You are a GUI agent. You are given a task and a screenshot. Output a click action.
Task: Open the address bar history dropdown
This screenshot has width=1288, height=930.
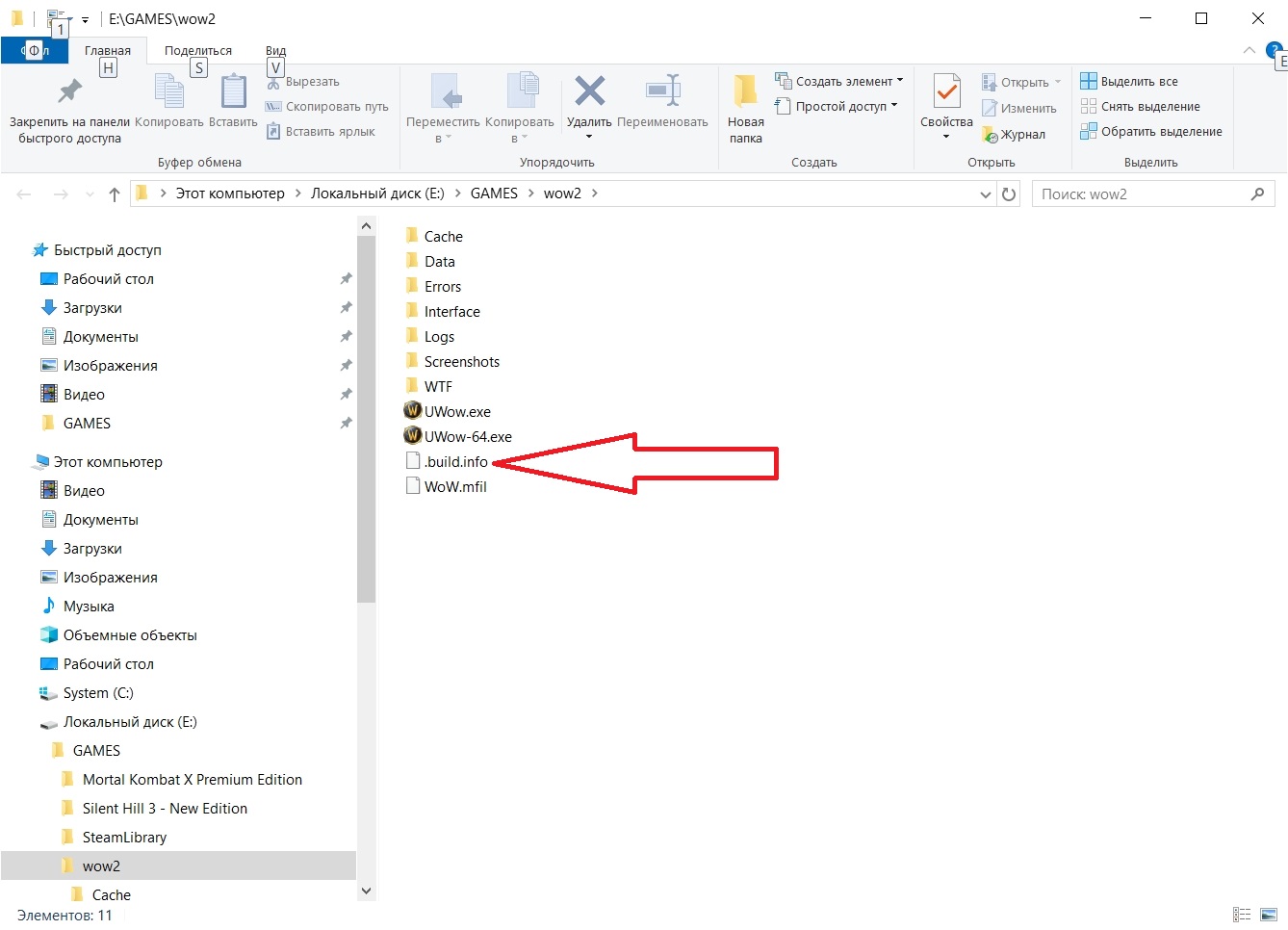pos(986,194)
